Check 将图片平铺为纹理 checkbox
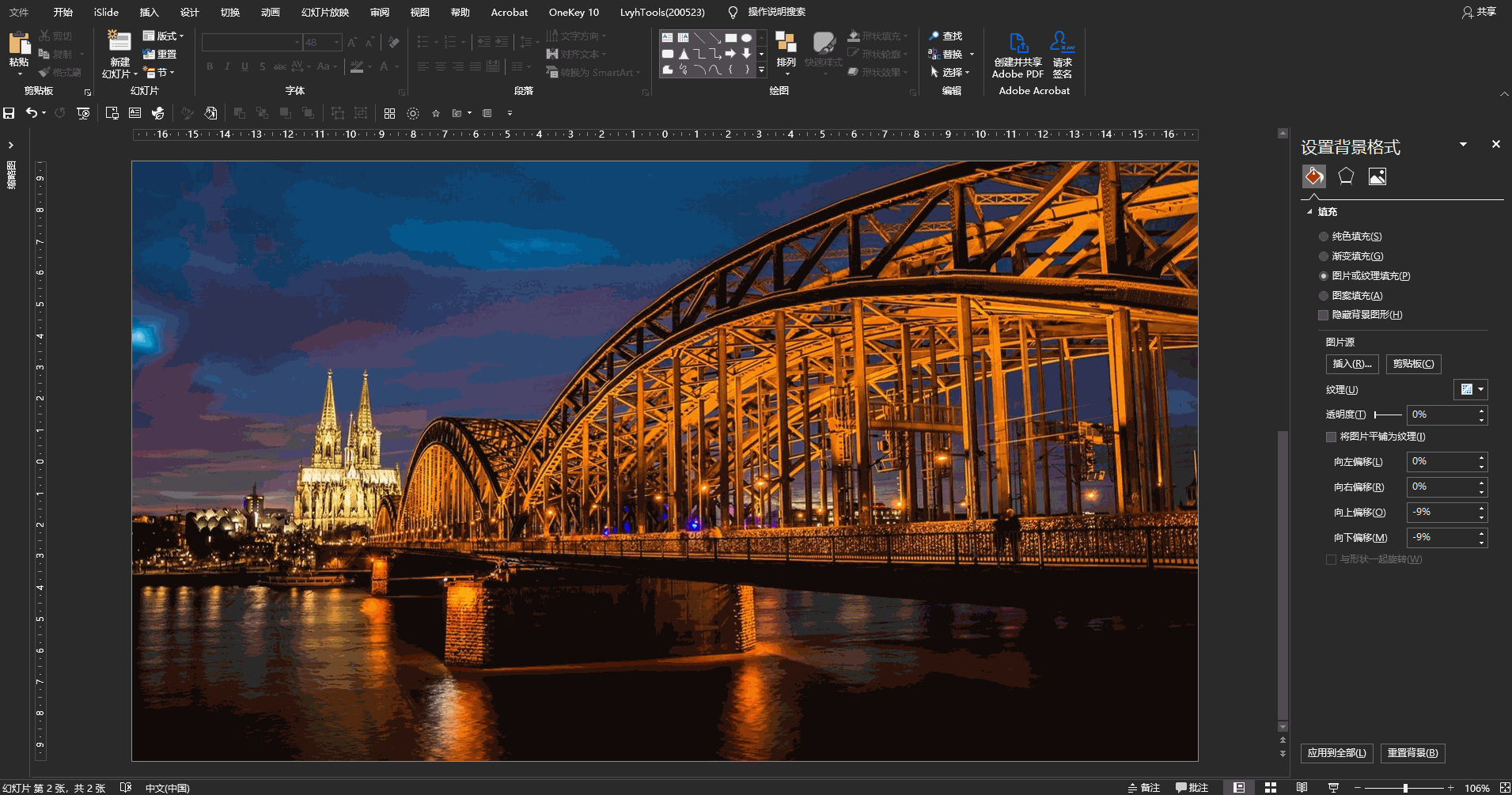 coord(1331,437)
